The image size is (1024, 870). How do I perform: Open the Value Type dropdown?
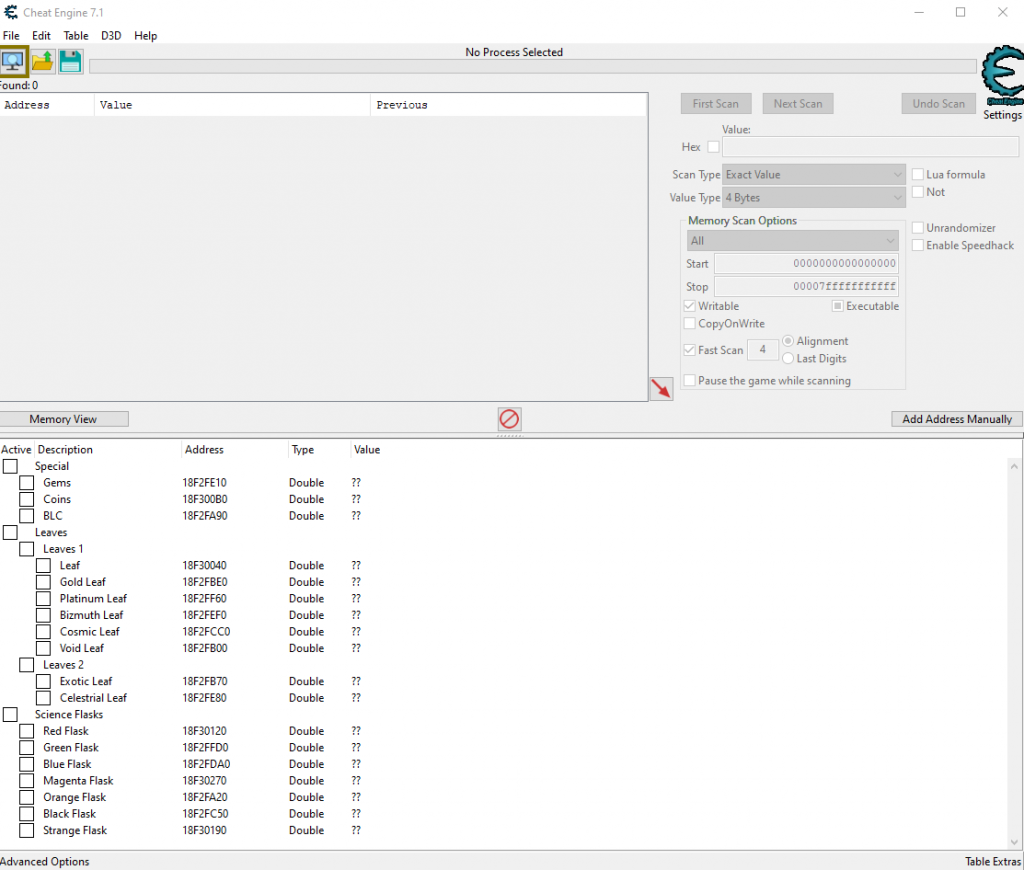(x=814, y=198)
